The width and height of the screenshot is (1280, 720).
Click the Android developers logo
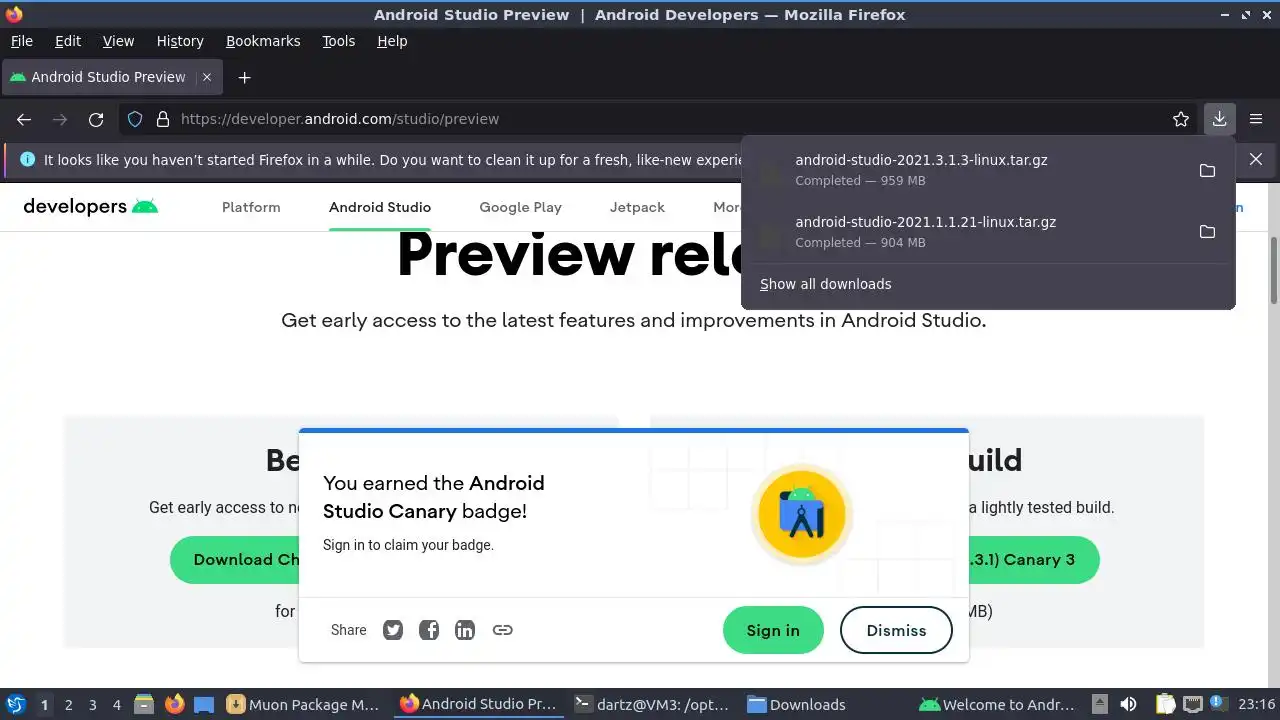click(x=91, y=207)
